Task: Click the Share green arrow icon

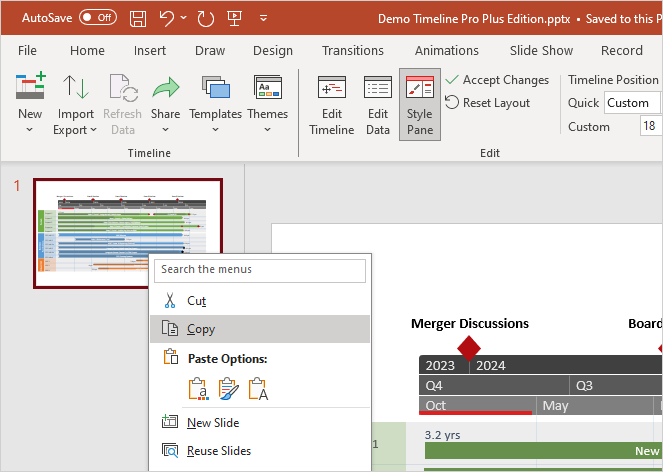Action: point(166,88)
